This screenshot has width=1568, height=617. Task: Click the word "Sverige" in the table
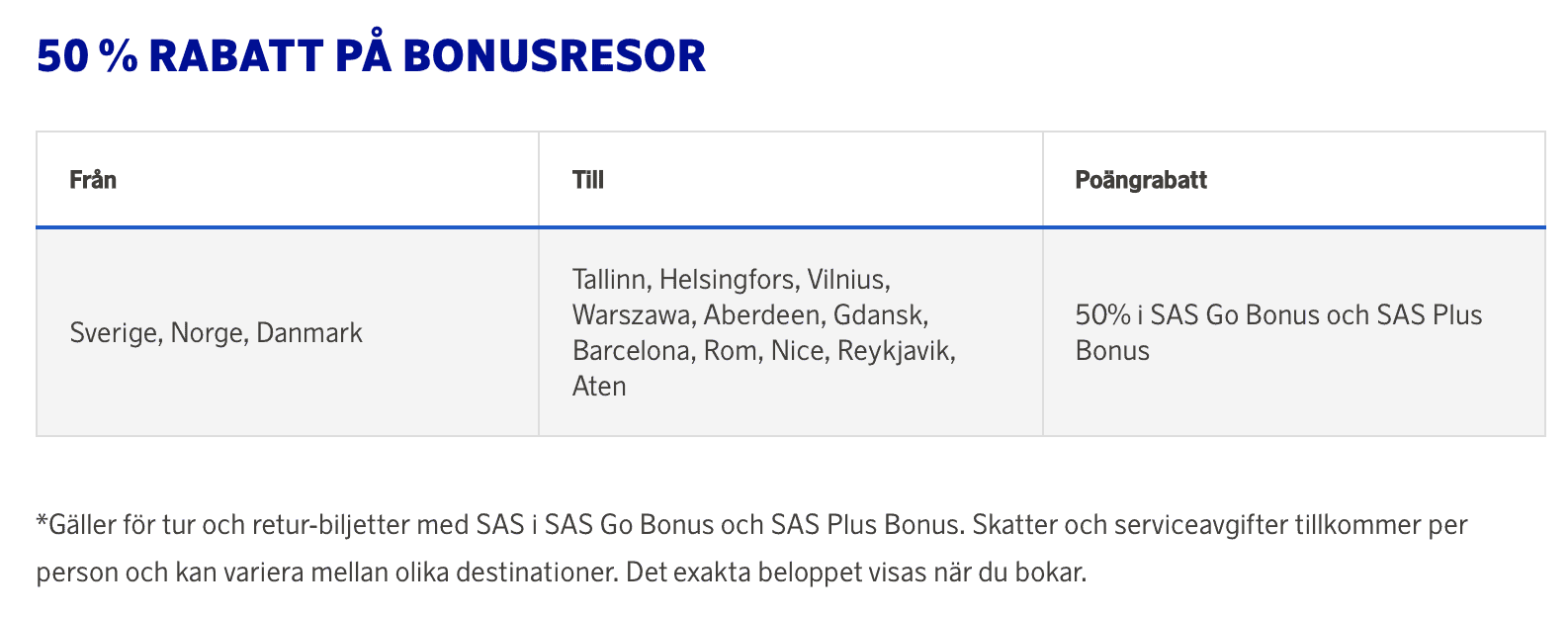point(115,333)
